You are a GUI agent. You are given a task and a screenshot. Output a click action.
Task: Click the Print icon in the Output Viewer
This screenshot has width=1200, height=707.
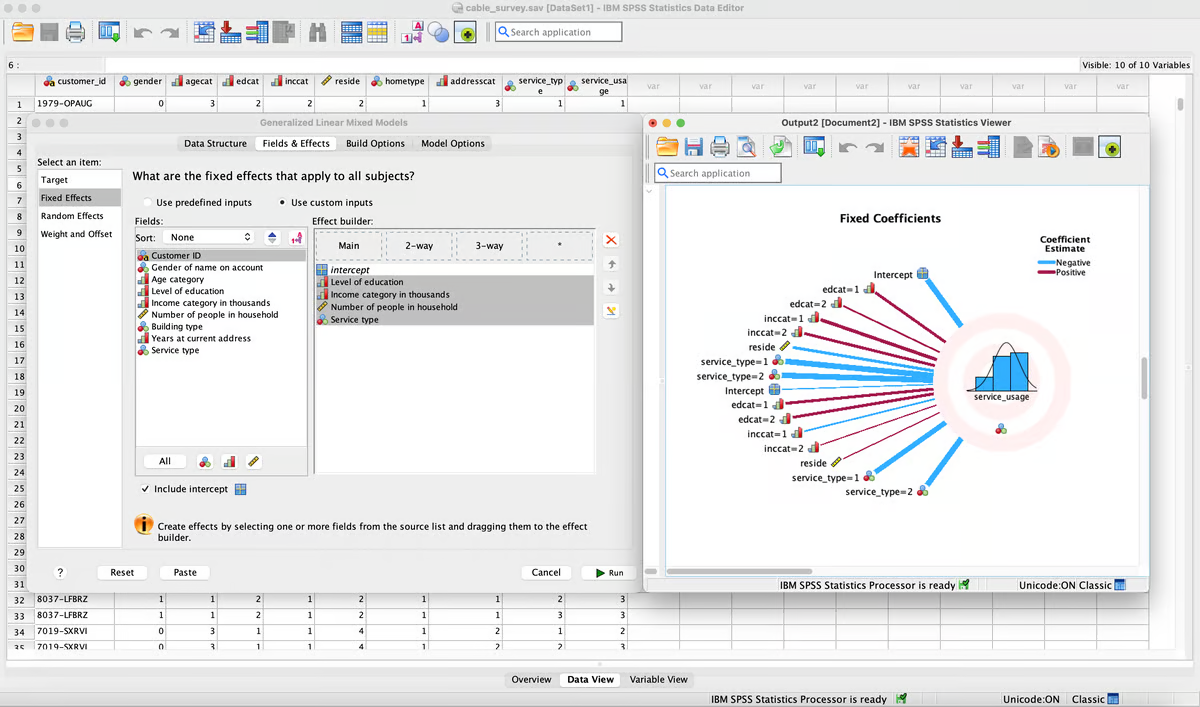[720, 146]
